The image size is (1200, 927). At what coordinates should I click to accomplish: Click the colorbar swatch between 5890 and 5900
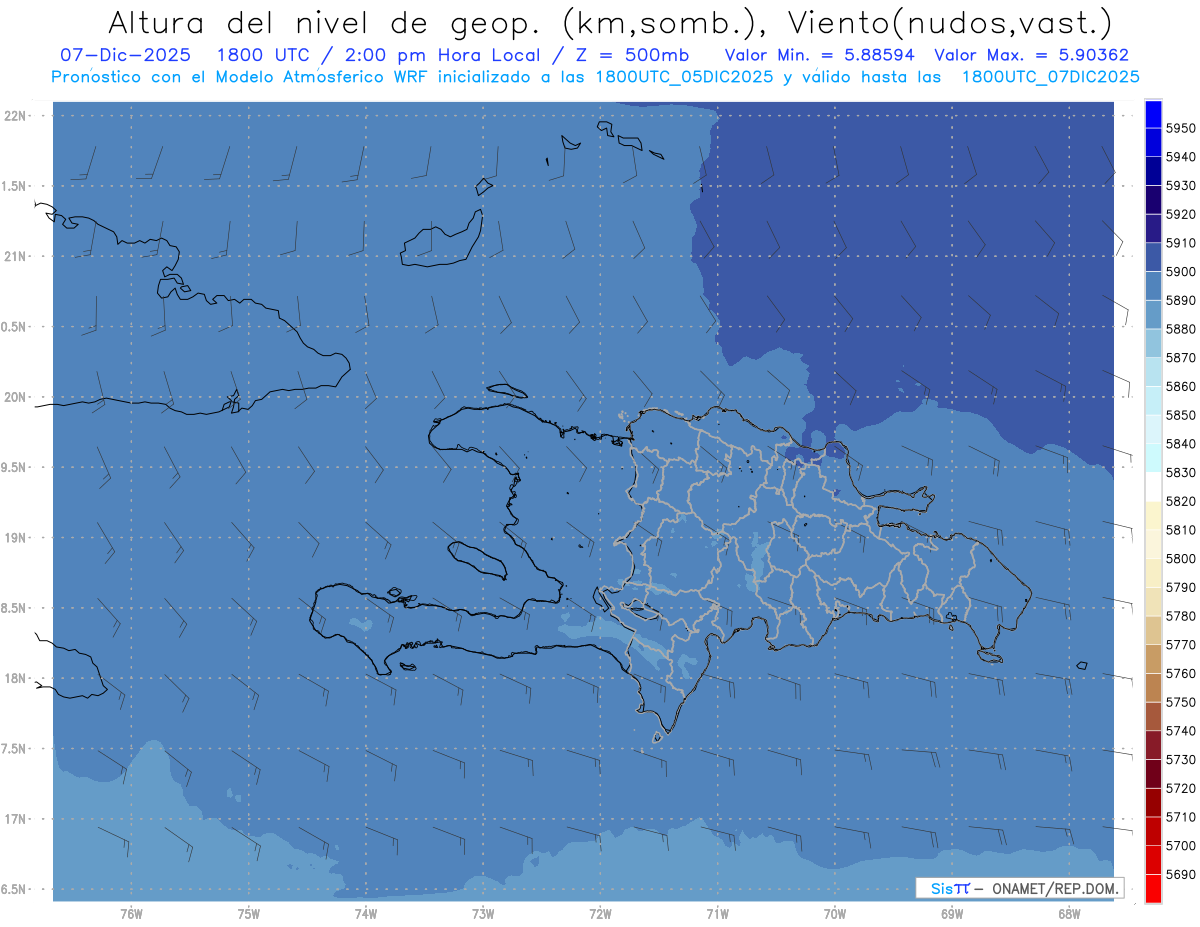pos(1153,287)
